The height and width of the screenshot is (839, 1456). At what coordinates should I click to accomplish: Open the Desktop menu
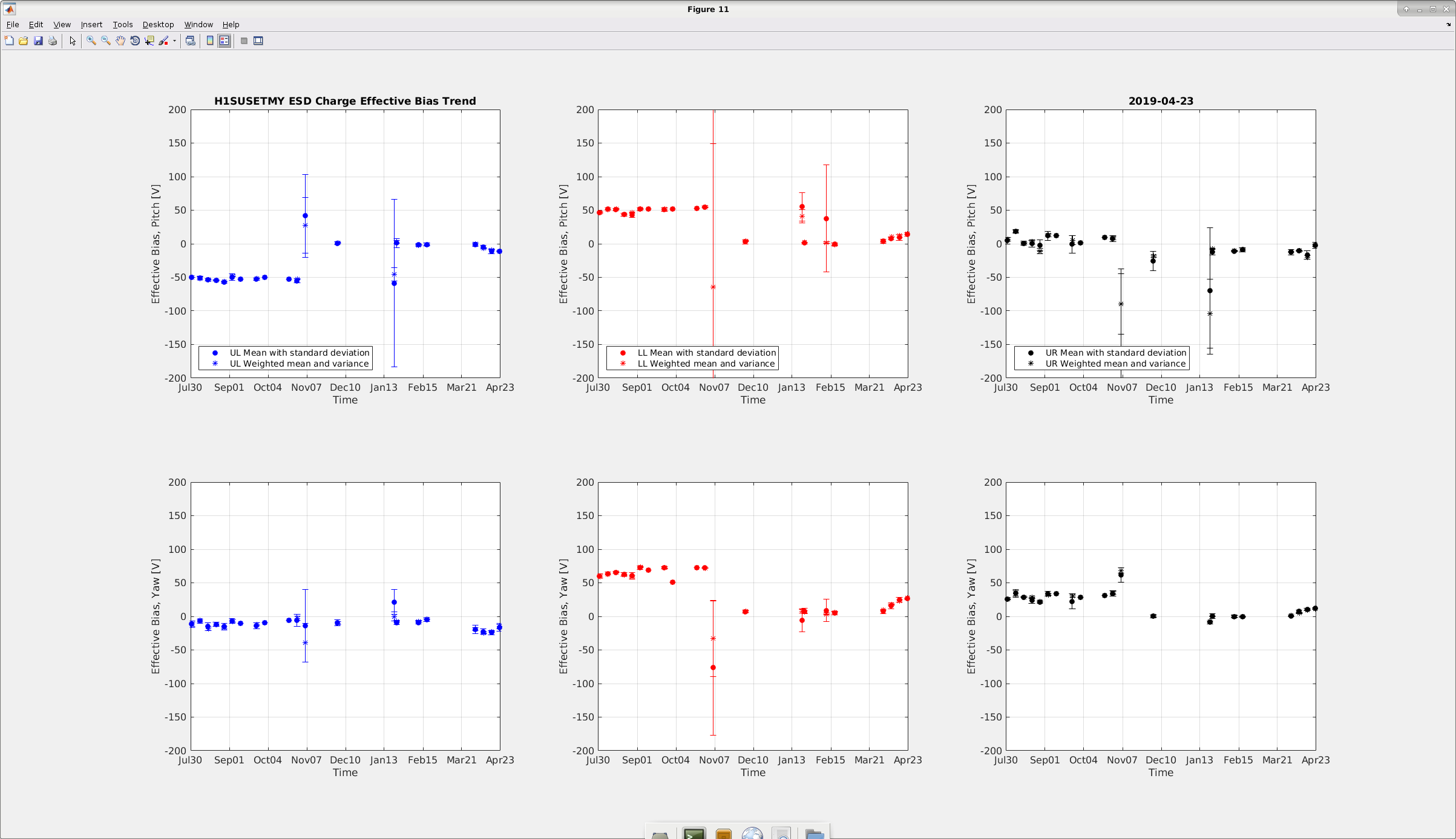coord(158,25)
